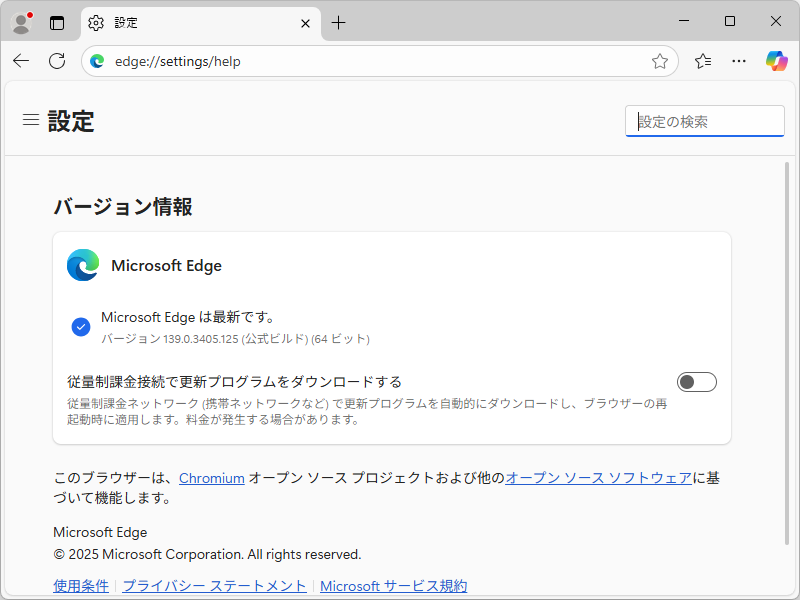Enable downloading updates over metered connections
Screen dimensions: 800x600
696,381
